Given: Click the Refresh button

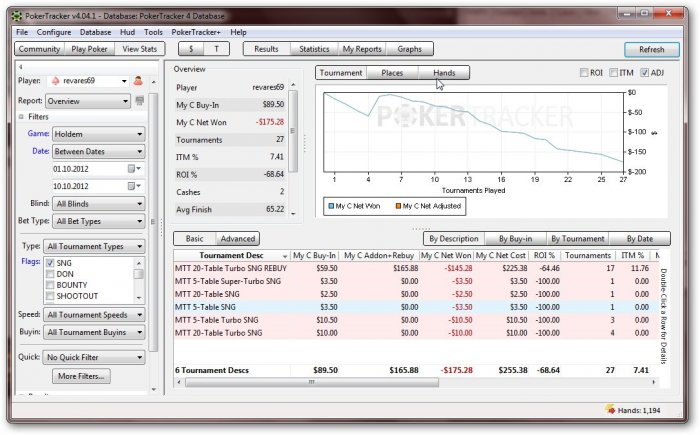Looking at the screenshot, I should click(651, 50).
